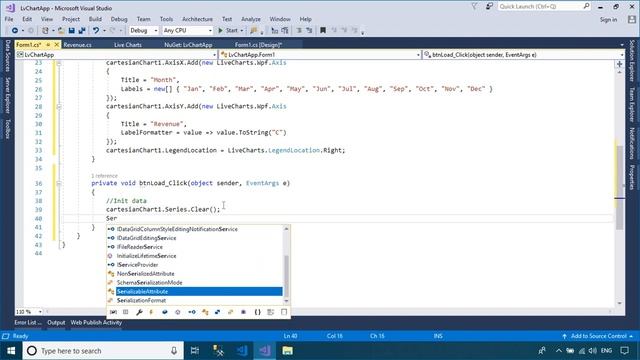Click Add to Source Control in status bar
This screenshot has height=360, width=640.
(x=598, y=336)
